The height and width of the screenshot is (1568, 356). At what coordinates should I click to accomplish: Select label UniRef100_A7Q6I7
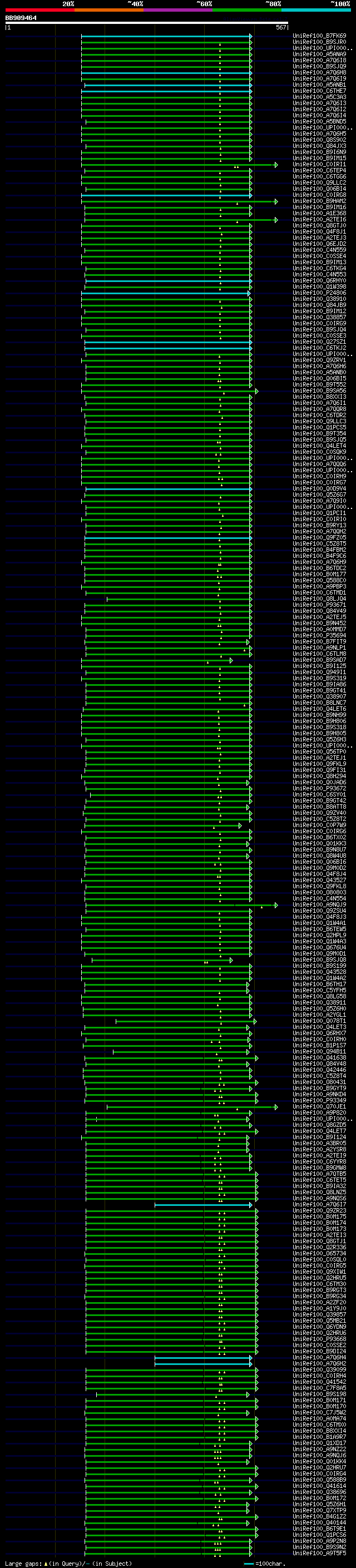coord(319,1204)
